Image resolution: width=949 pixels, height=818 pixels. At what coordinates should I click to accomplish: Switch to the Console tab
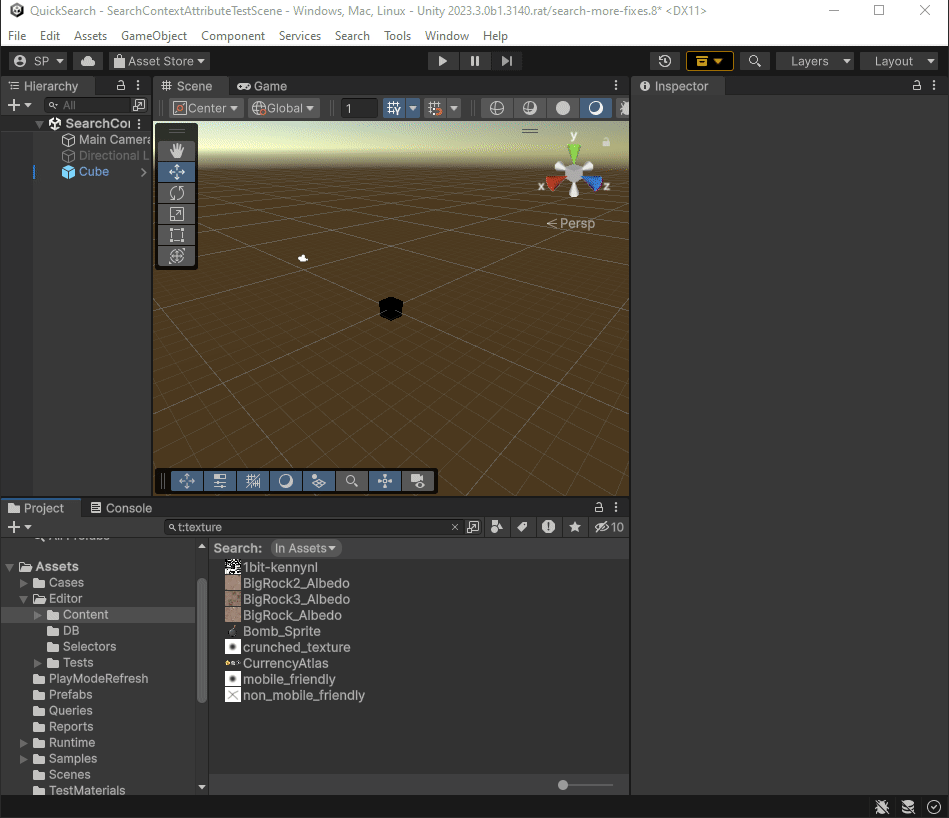click(x=121, y=508)
